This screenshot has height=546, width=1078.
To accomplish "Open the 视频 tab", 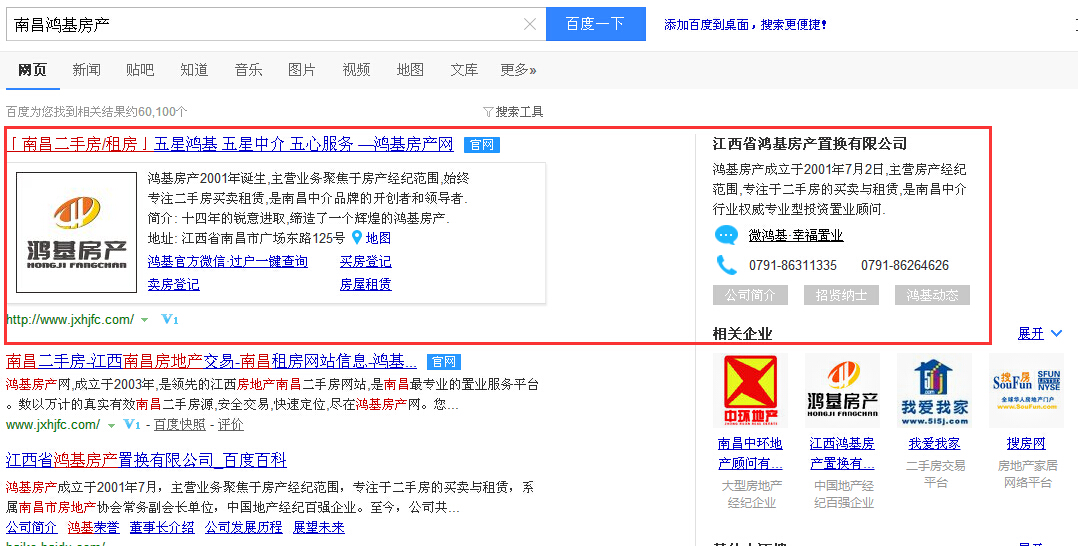I will tap(356, 69).
